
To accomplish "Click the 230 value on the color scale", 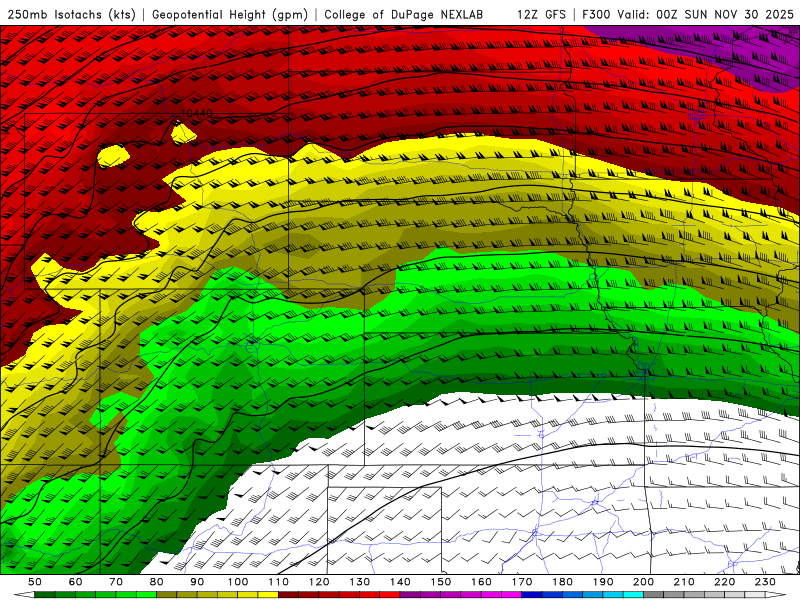I will click(x=766, y=582).
